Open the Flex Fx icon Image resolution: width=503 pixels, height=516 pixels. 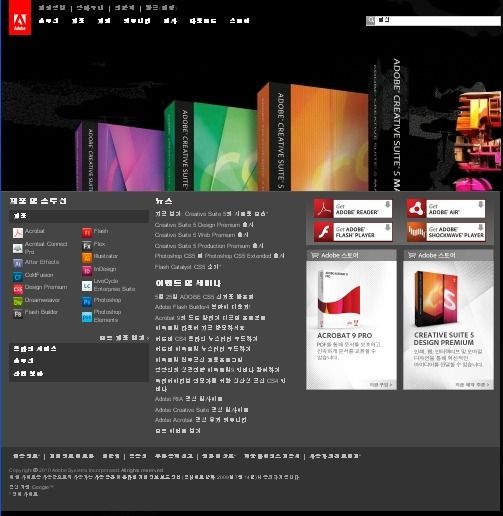coord(87,246)
